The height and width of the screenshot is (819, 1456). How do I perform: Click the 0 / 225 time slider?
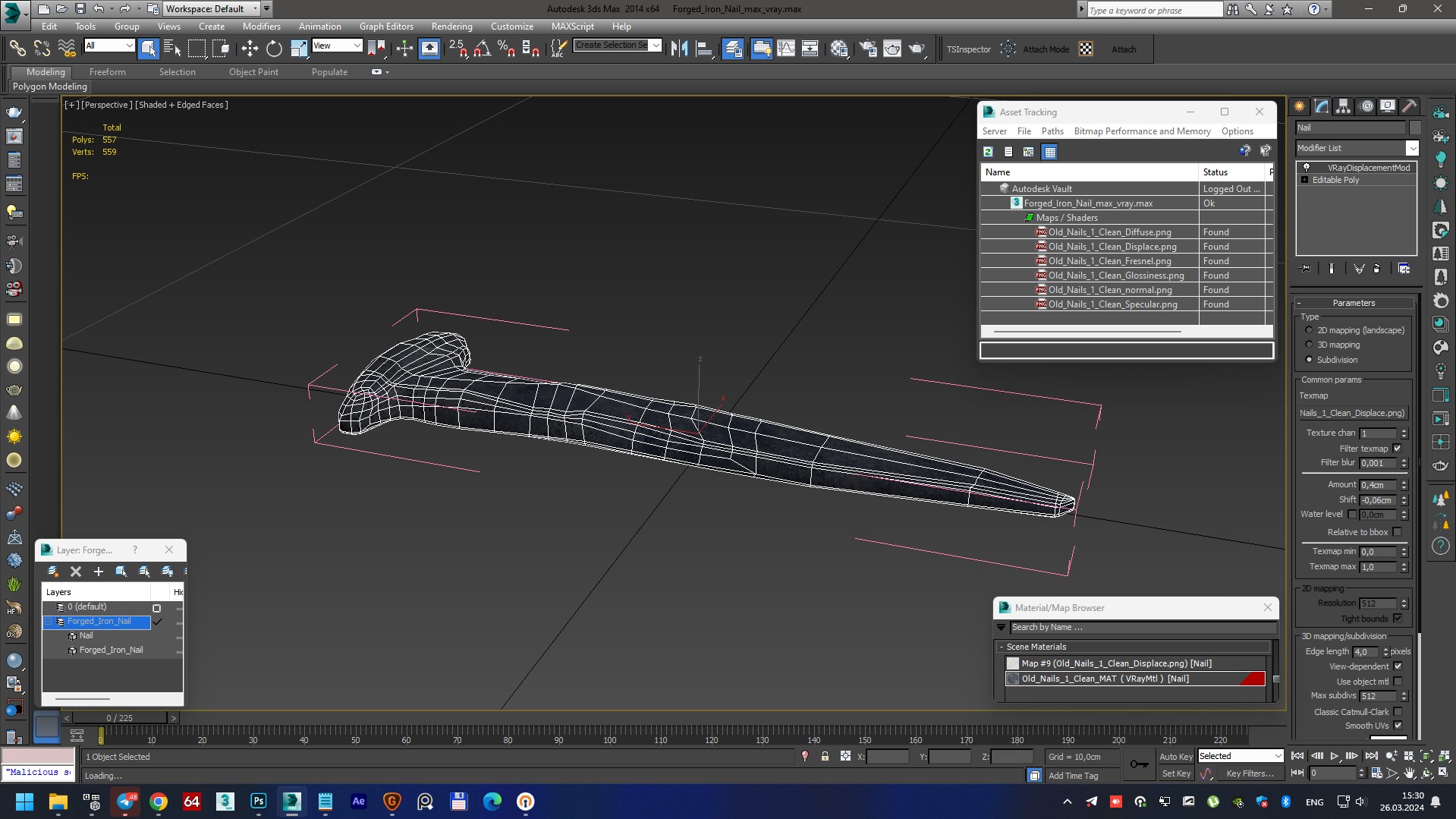pos(120,718)
